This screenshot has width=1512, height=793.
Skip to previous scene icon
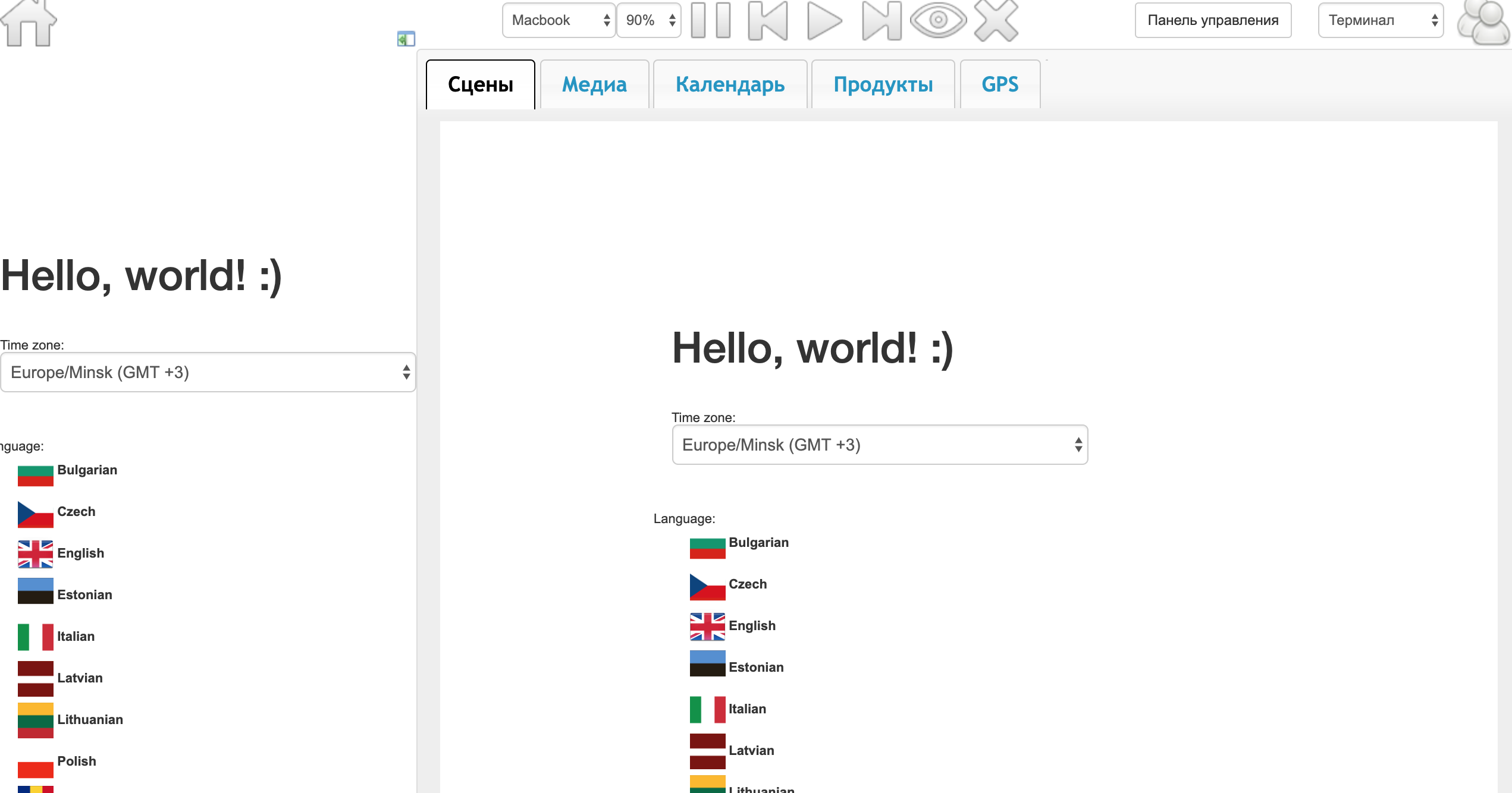point(768,20)
